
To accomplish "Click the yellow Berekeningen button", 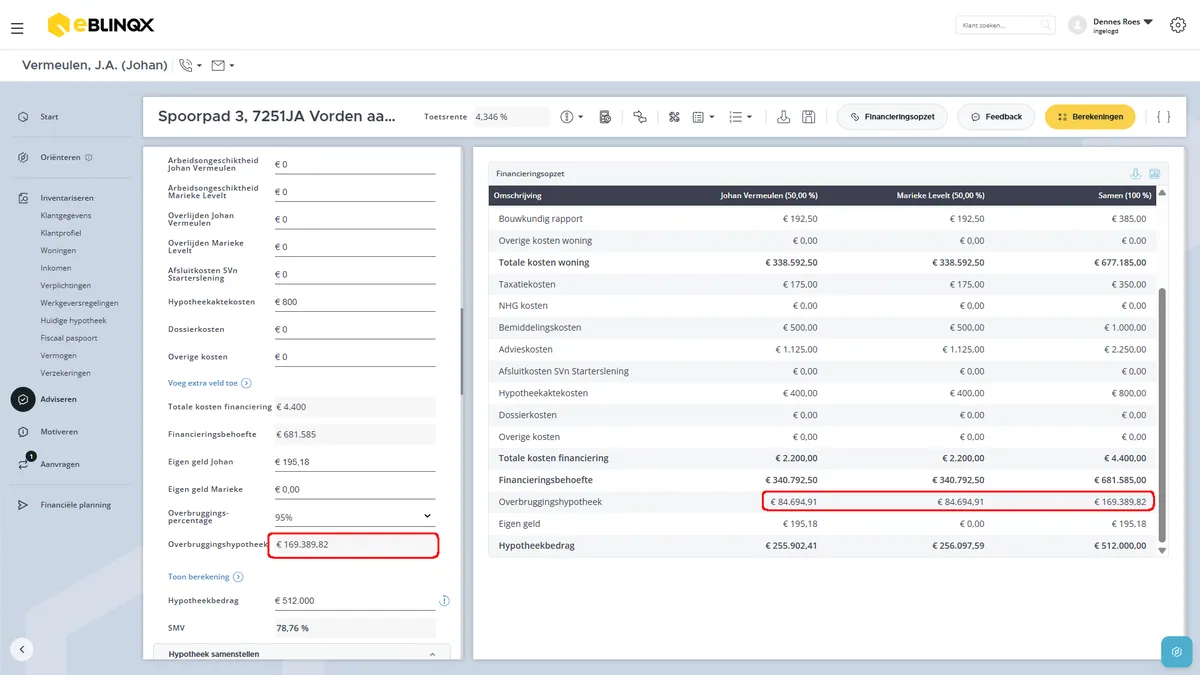I will (x=1090, y=117).
